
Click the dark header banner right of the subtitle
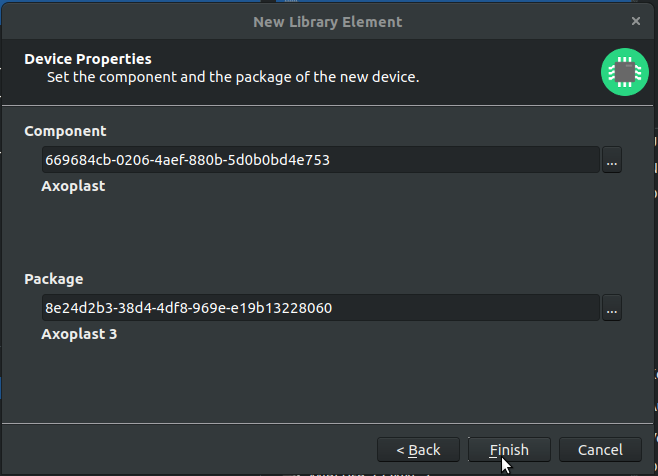tap(508, 72)
